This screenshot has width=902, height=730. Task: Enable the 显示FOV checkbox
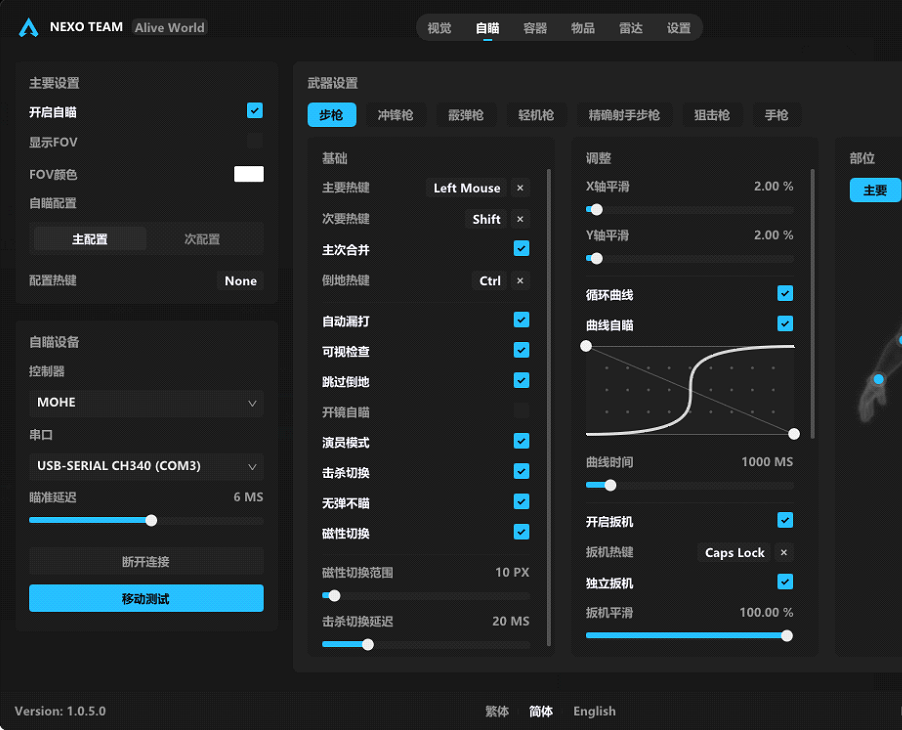(x=255, y=142)
